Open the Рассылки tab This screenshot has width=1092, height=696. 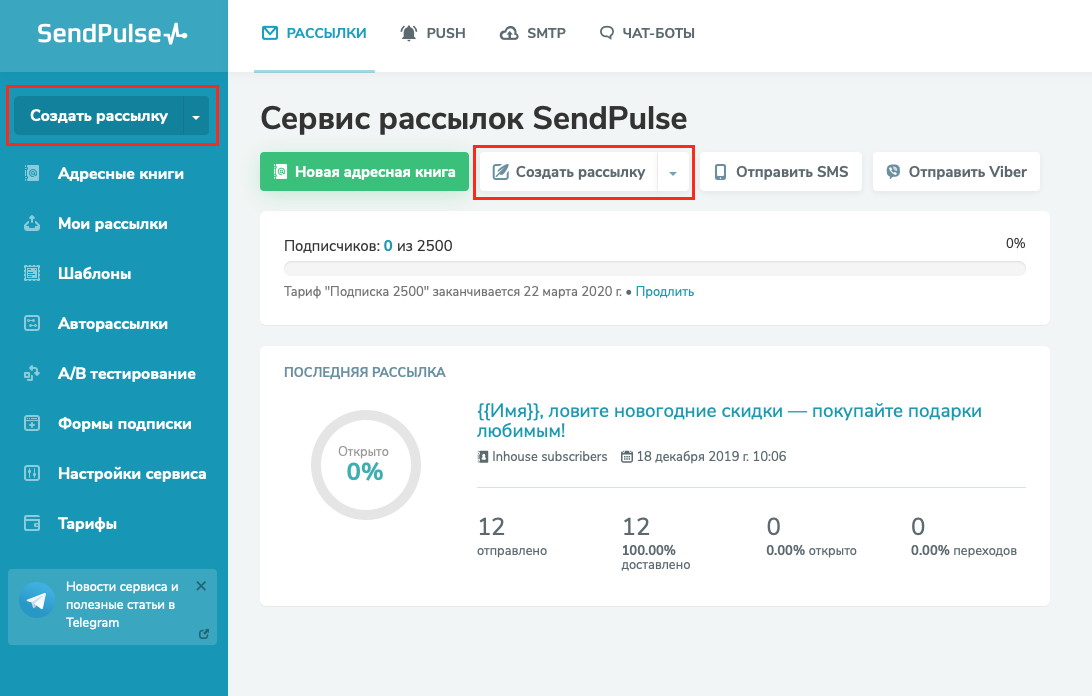pos(314,33)
